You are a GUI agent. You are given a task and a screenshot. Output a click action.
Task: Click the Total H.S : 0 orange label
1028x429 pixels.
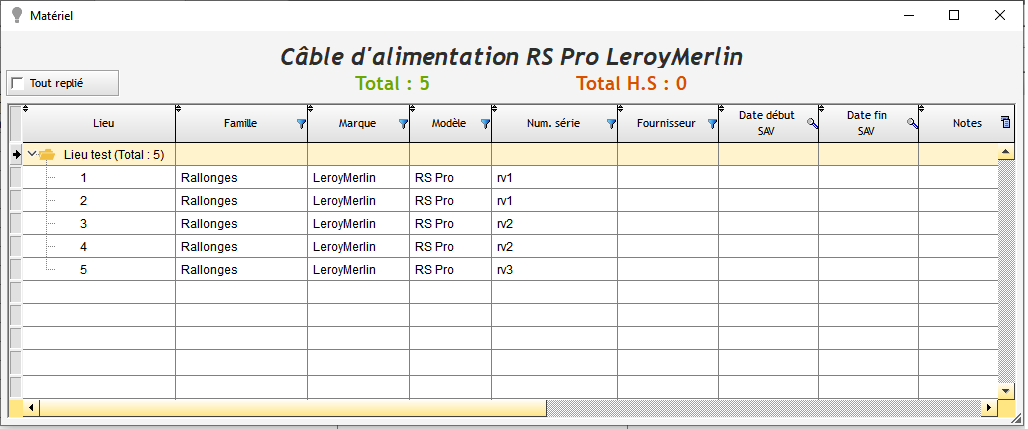click(631, 83)
